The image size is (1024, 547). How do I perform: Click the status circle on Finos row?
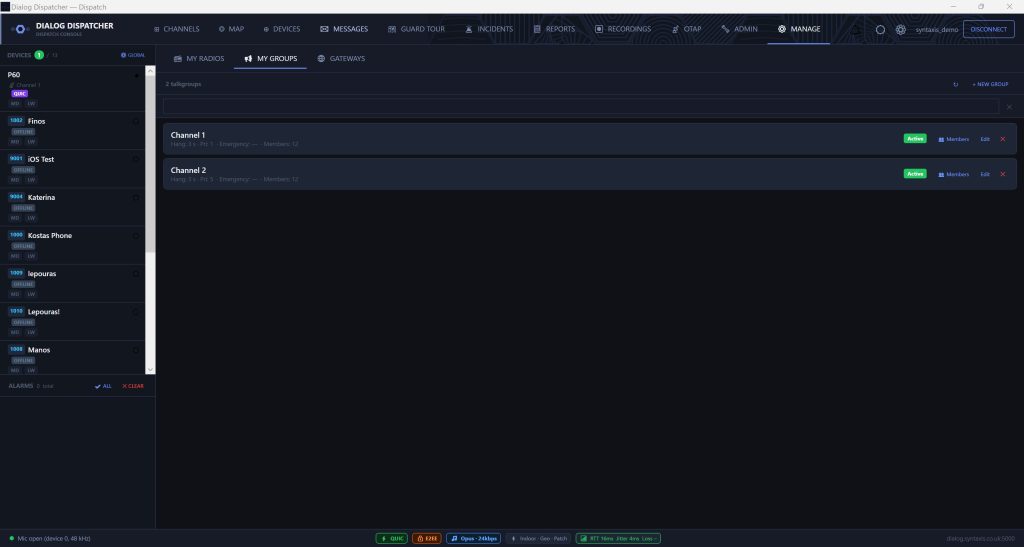(136, 121)
